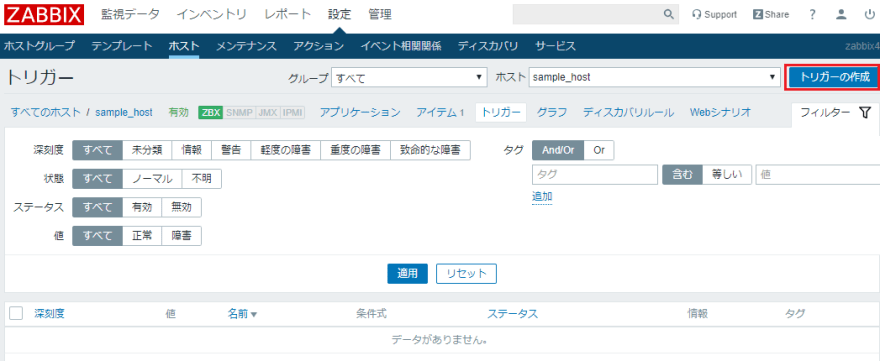Go to ディスカバリ submenu

(488, 46)
